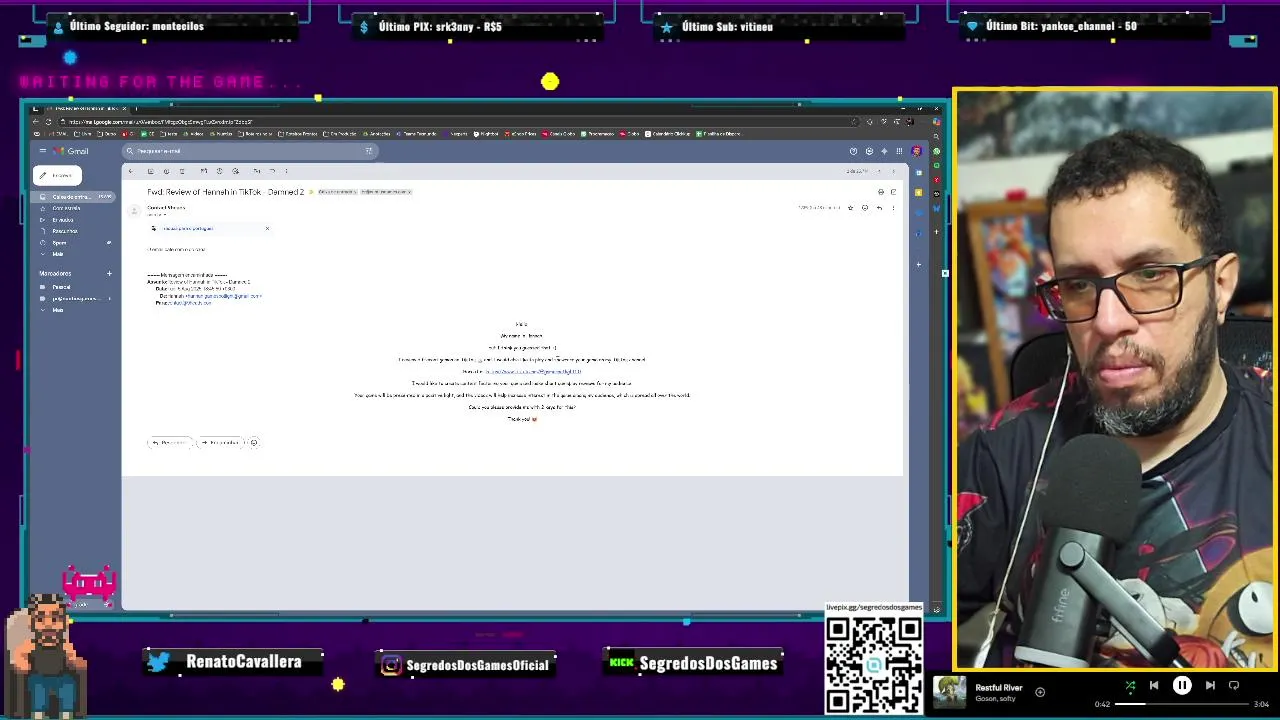
Task: Open message more options three dots
Action: click(894, 208)
